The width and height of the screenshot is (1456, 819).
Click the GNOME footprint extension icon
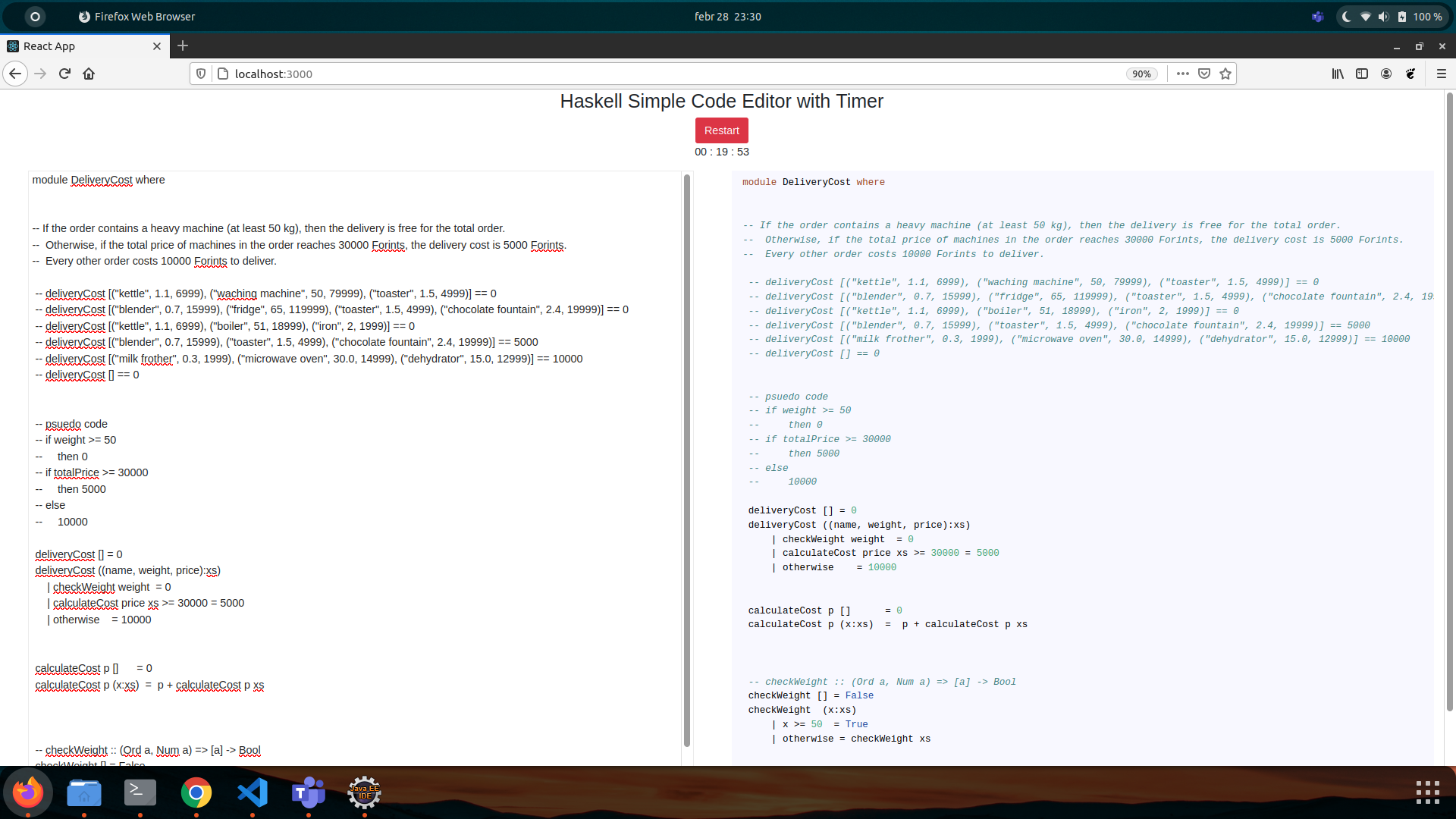point(1410,74)
